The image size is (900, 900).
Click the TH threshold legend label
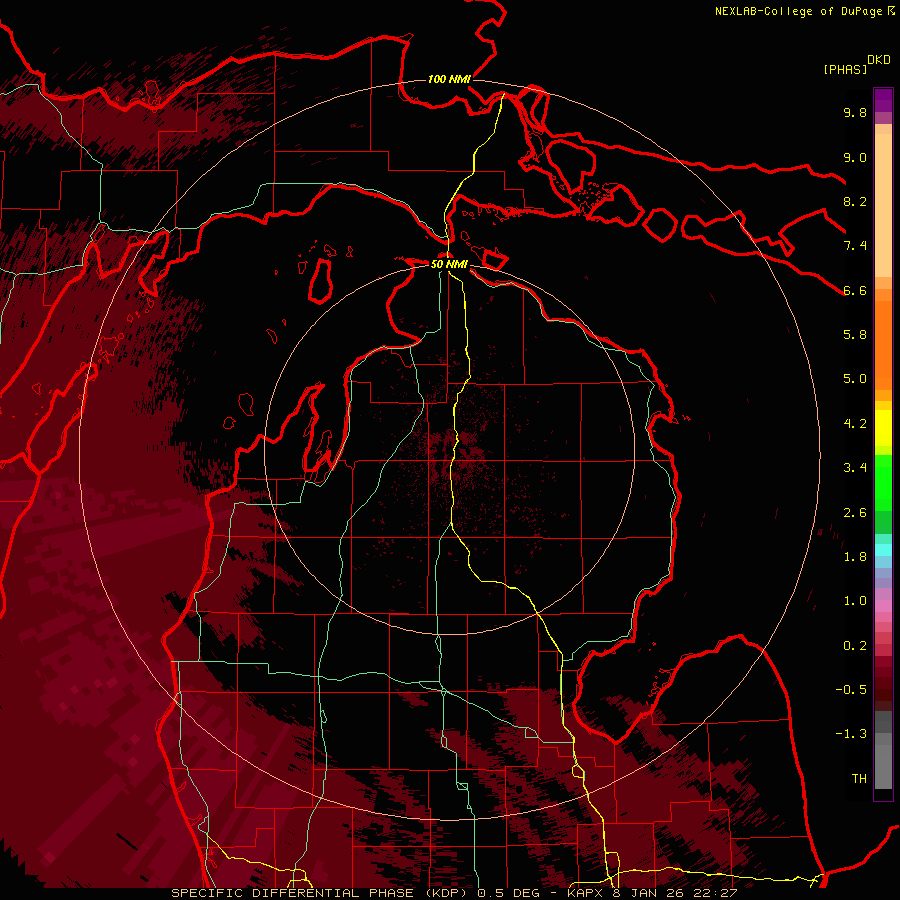point(859,779)
